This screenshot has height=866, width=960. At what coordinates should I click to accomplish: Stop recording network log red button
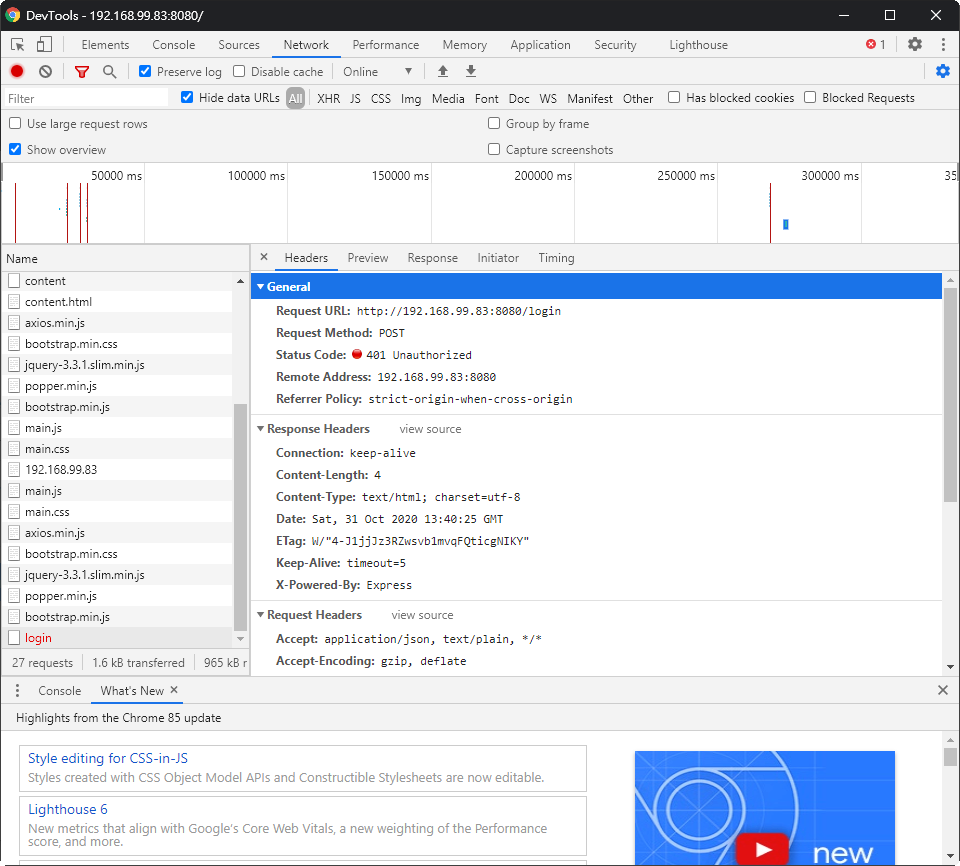pyautogui.click(x=17, y=72)
